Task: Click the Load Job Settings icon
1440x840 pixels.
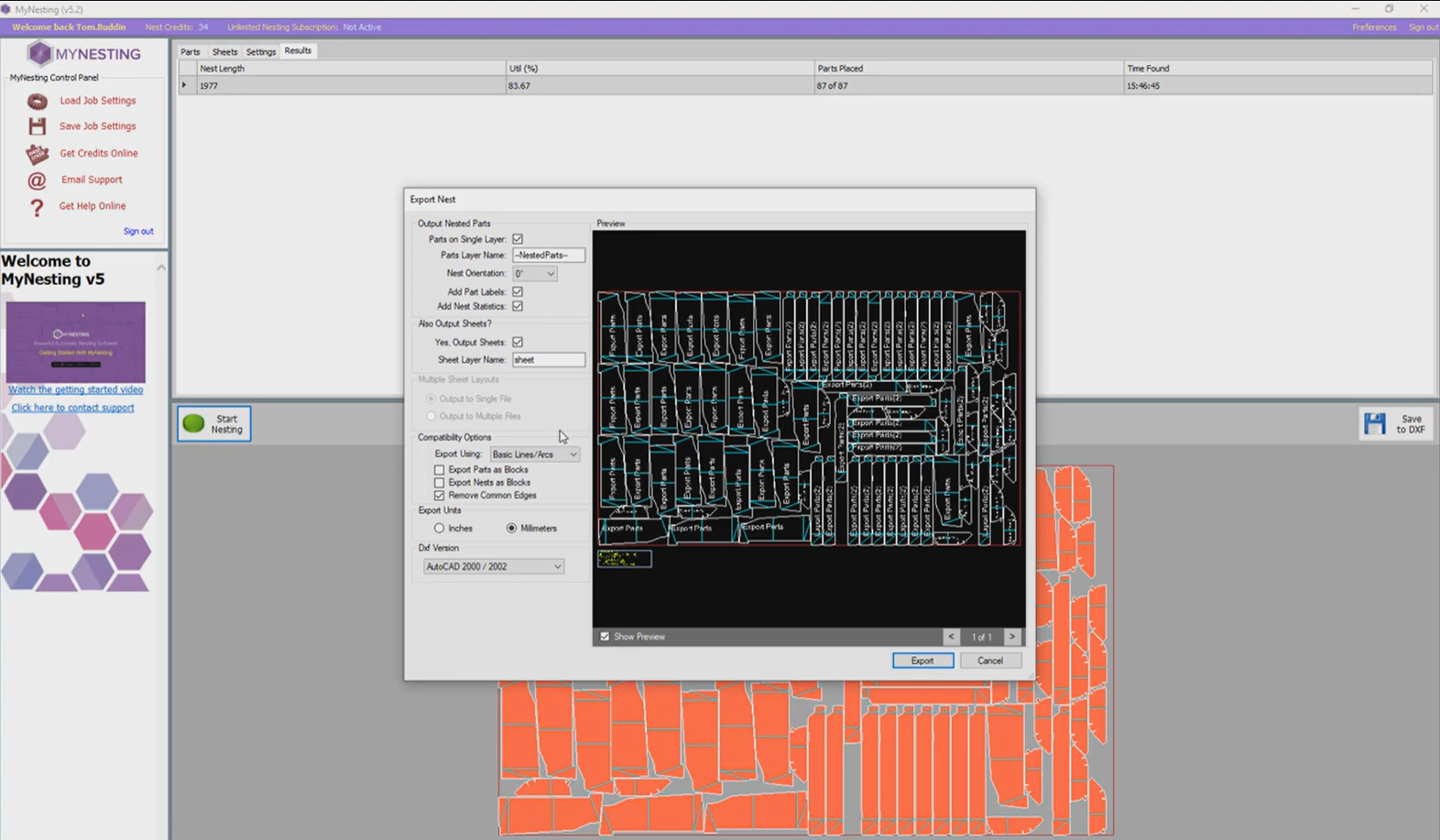Action: coord(37,101)
